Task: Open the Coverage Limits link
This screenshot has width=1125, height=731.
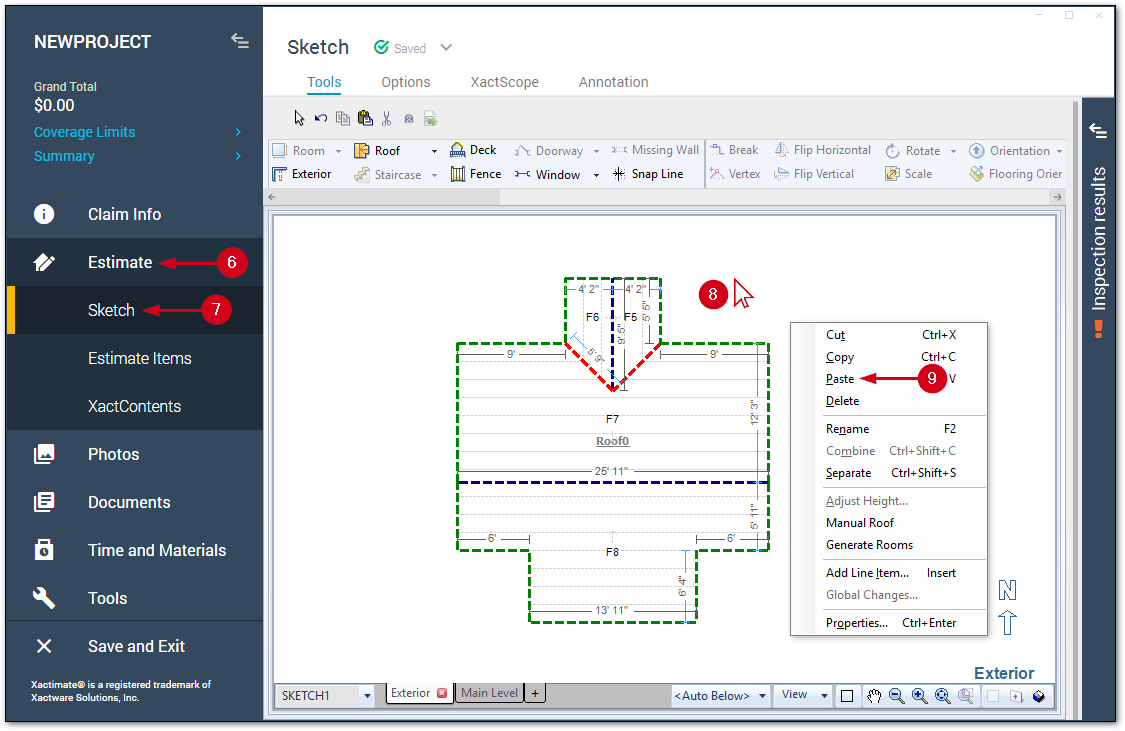Action: 84,132
